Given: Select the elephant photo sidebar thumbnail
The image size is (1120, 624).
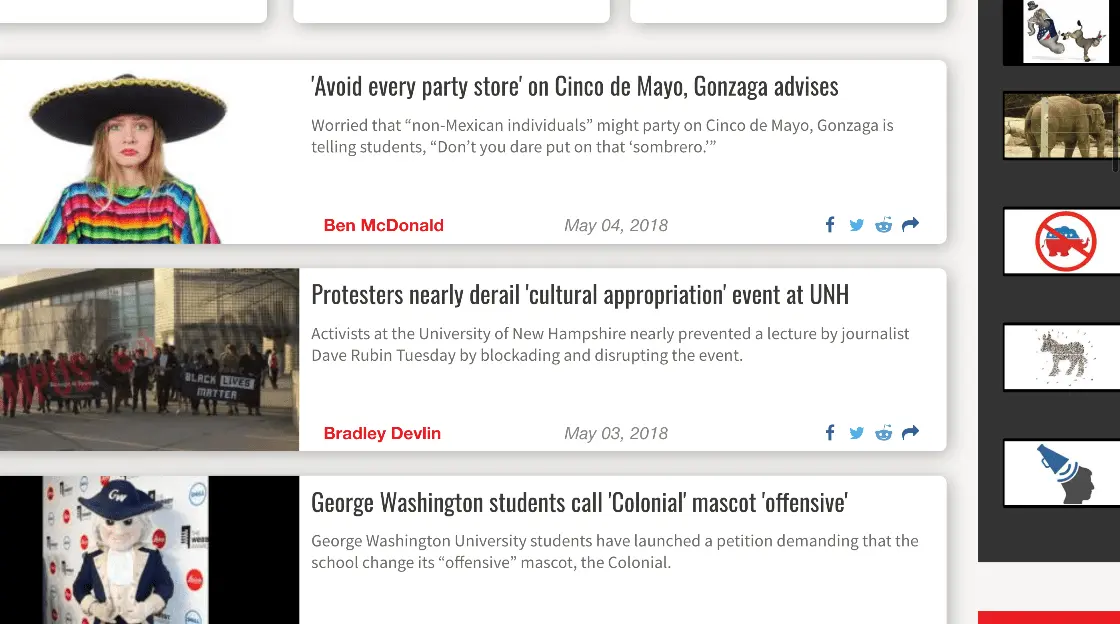Looking at the screenshot, I should tap(1061, 126).
